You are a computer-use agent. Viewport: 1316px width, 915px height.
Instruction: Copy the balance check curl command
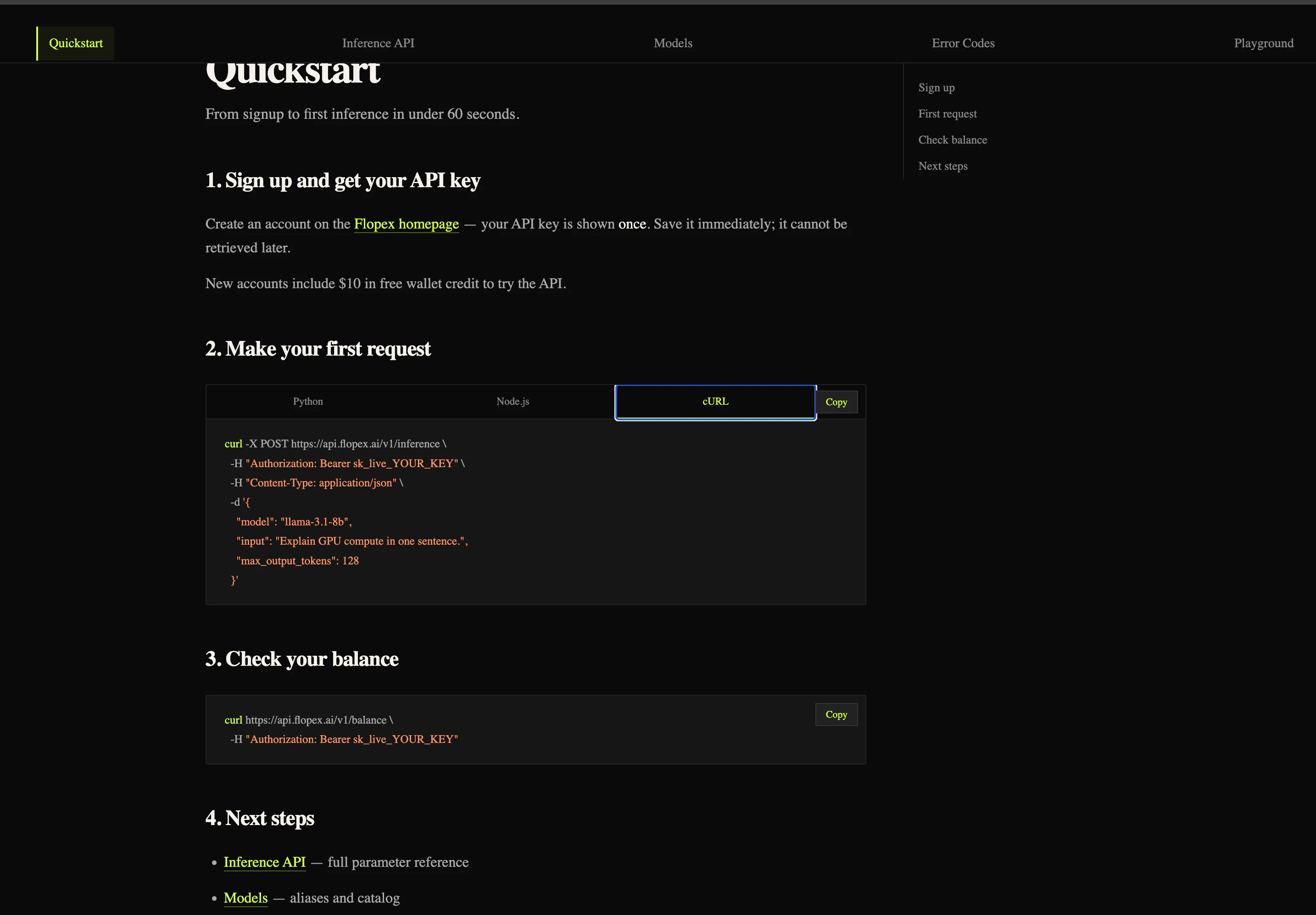coord(836,714)
